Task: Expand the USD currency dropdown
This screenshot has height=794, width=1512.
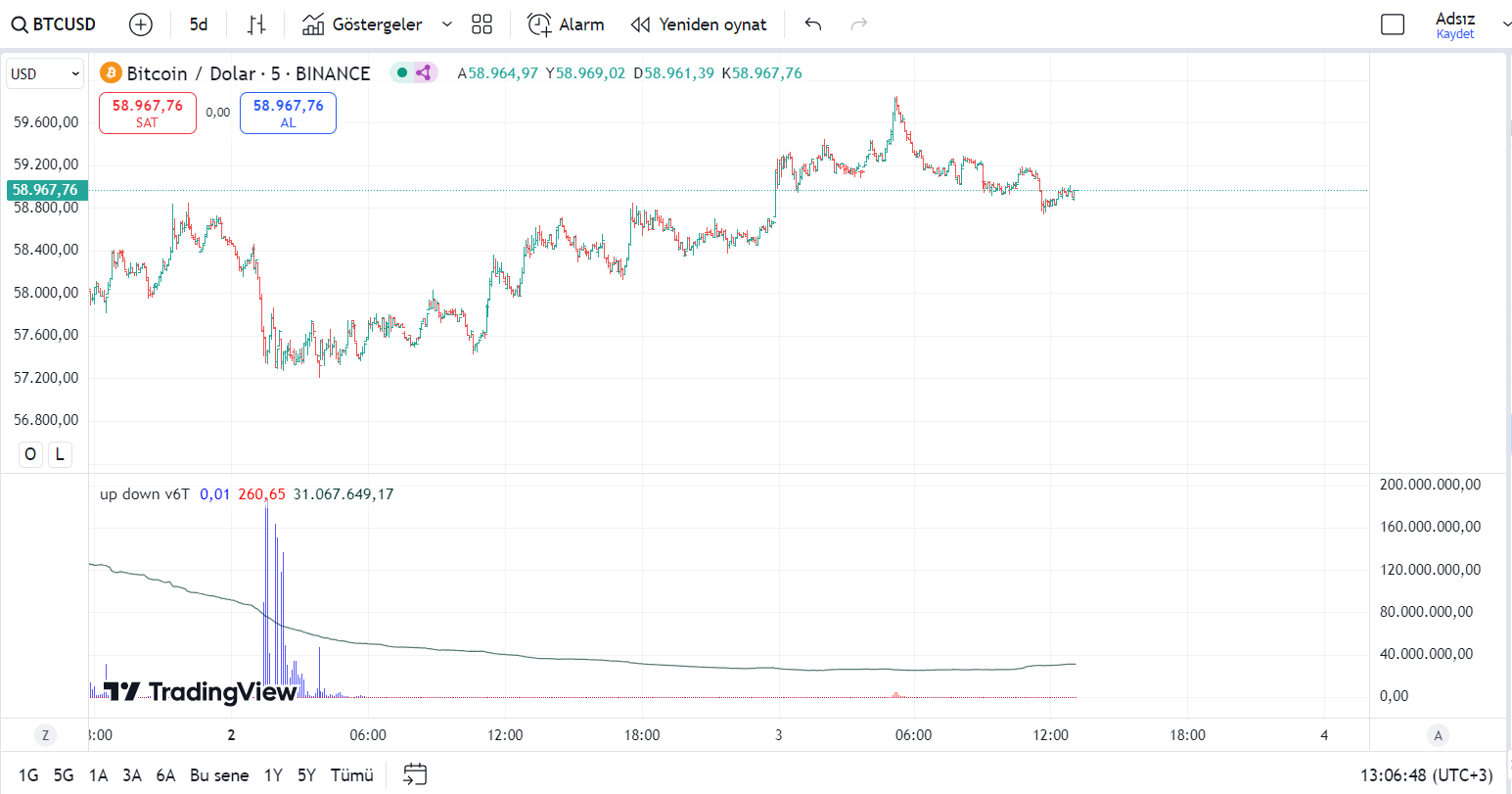Action: pos(45,74)
